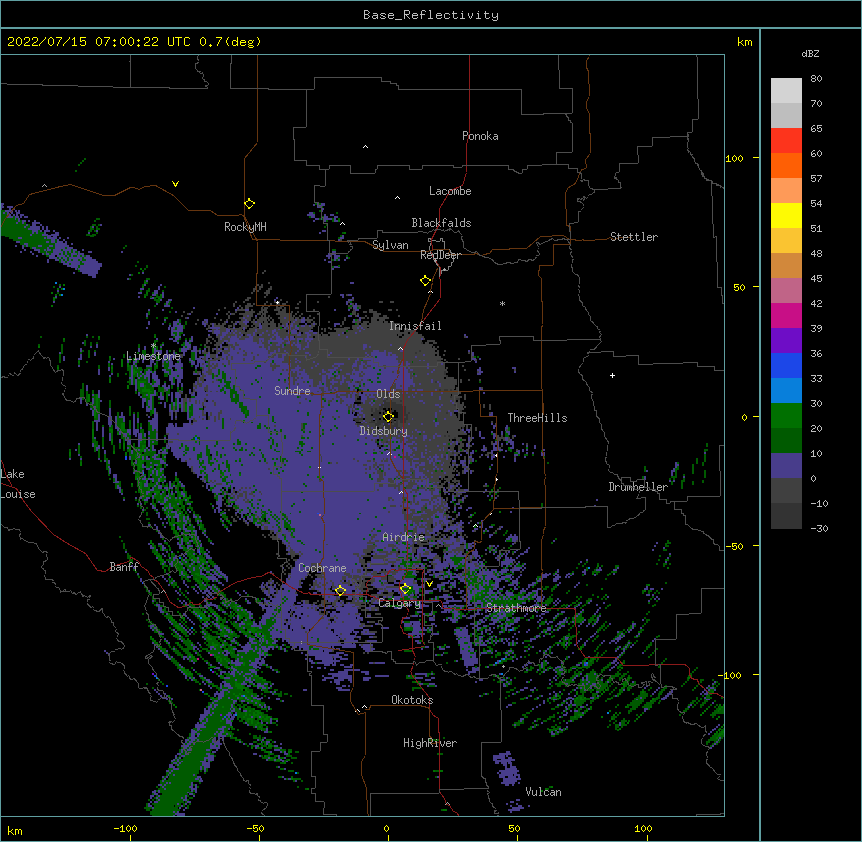Click the yellow marker south of RedDeer
862x842 pixels.
click(425, 281)
